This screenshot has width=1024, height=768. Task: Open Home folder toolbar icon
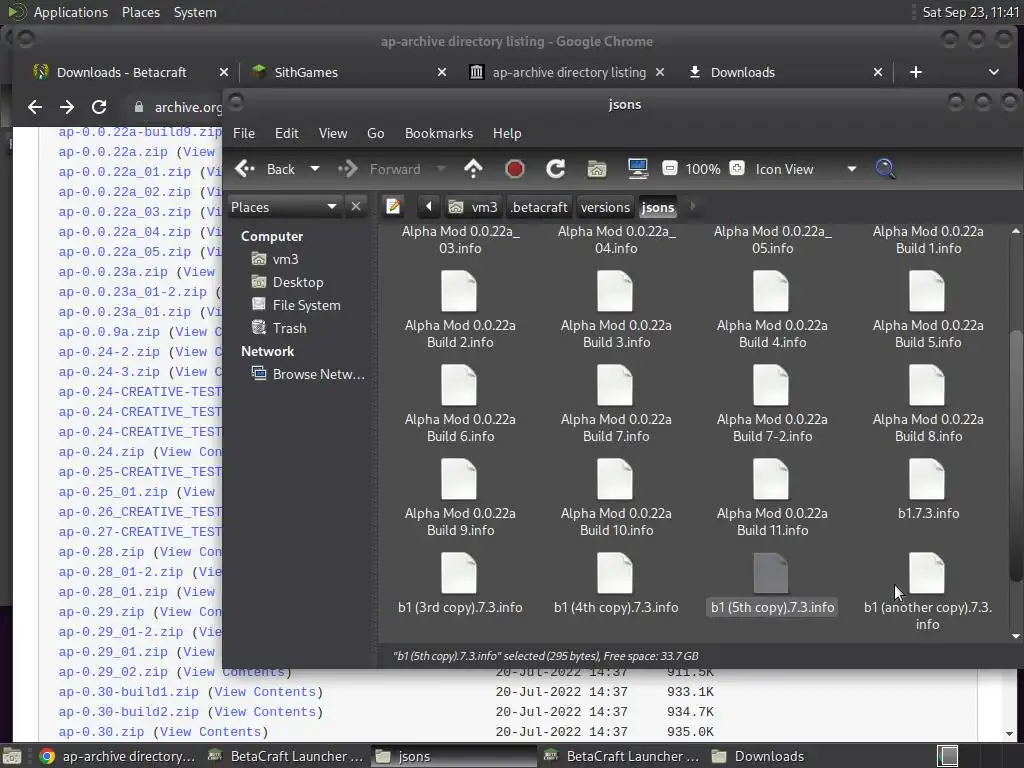tap(597, 169)
